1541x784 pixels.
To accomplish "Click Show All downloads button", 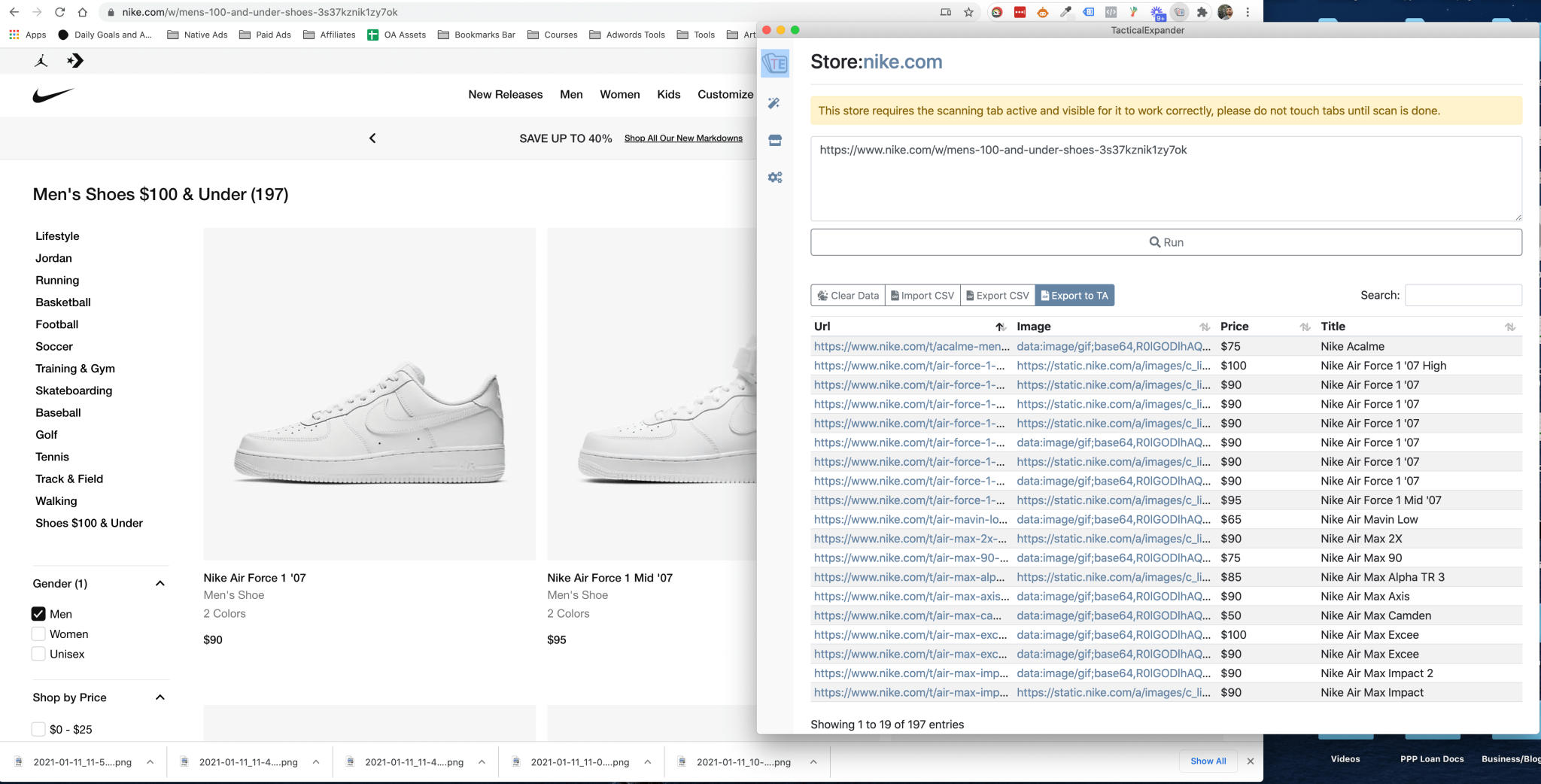I will (1208, 761).
